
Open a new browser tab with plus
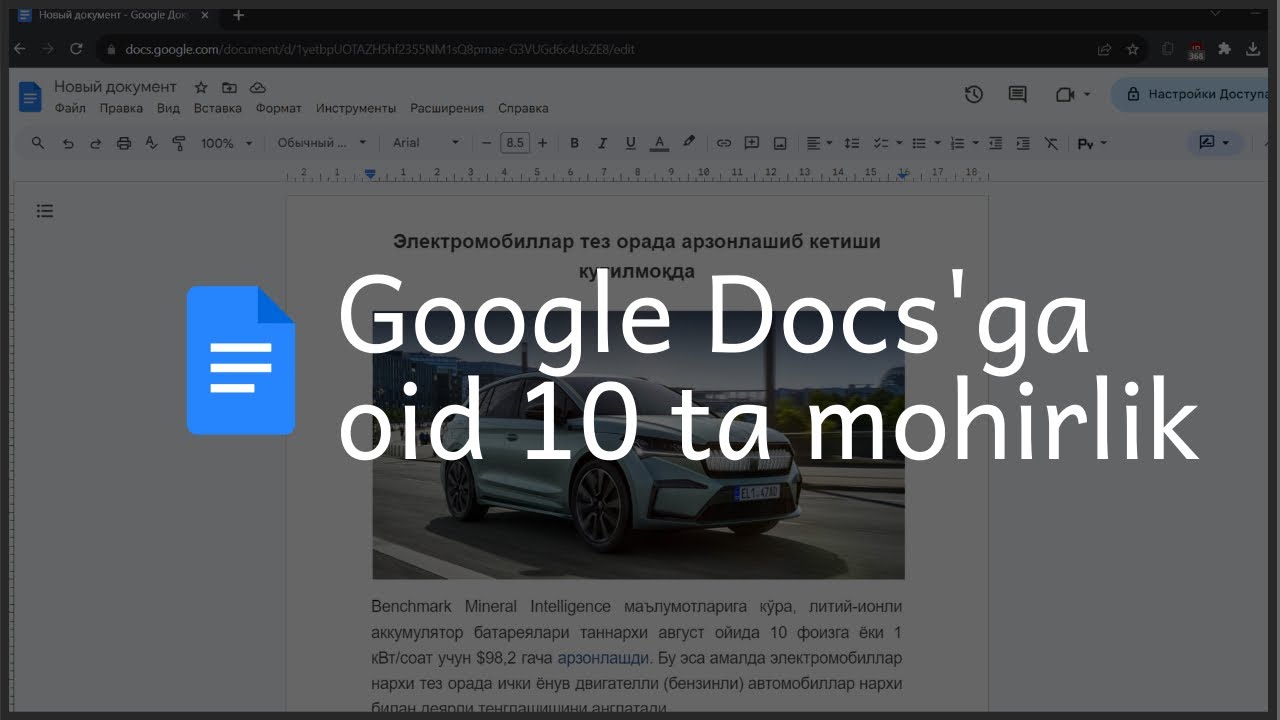pyautogui.click(x=238, y=15)
